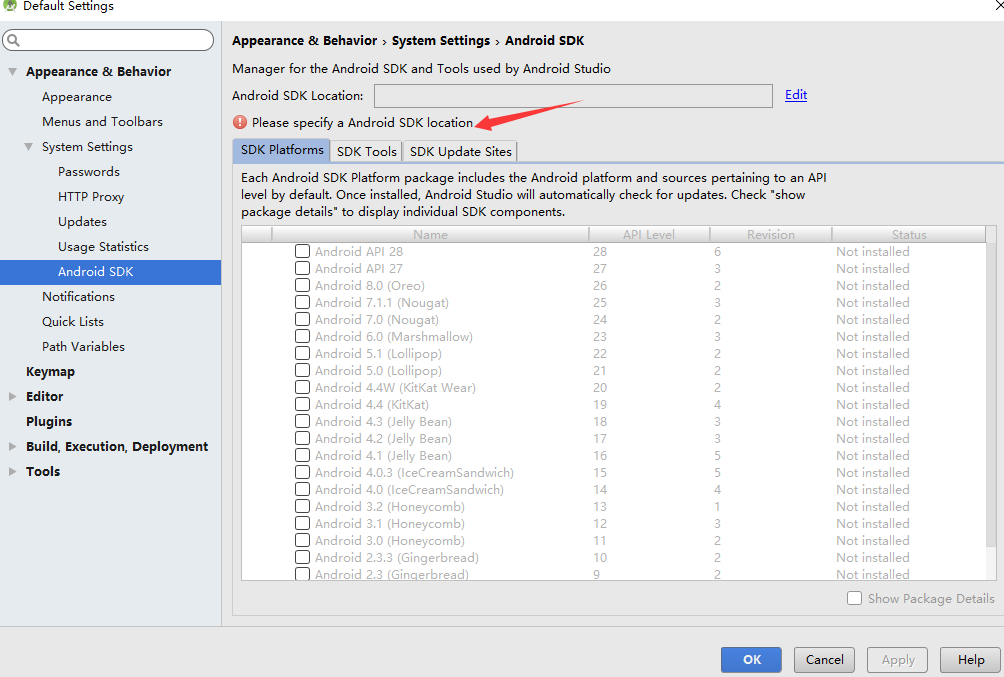Confirm settings with the OK button
This screenshot has height=677, width=1004.
click(x=752, y=660)
